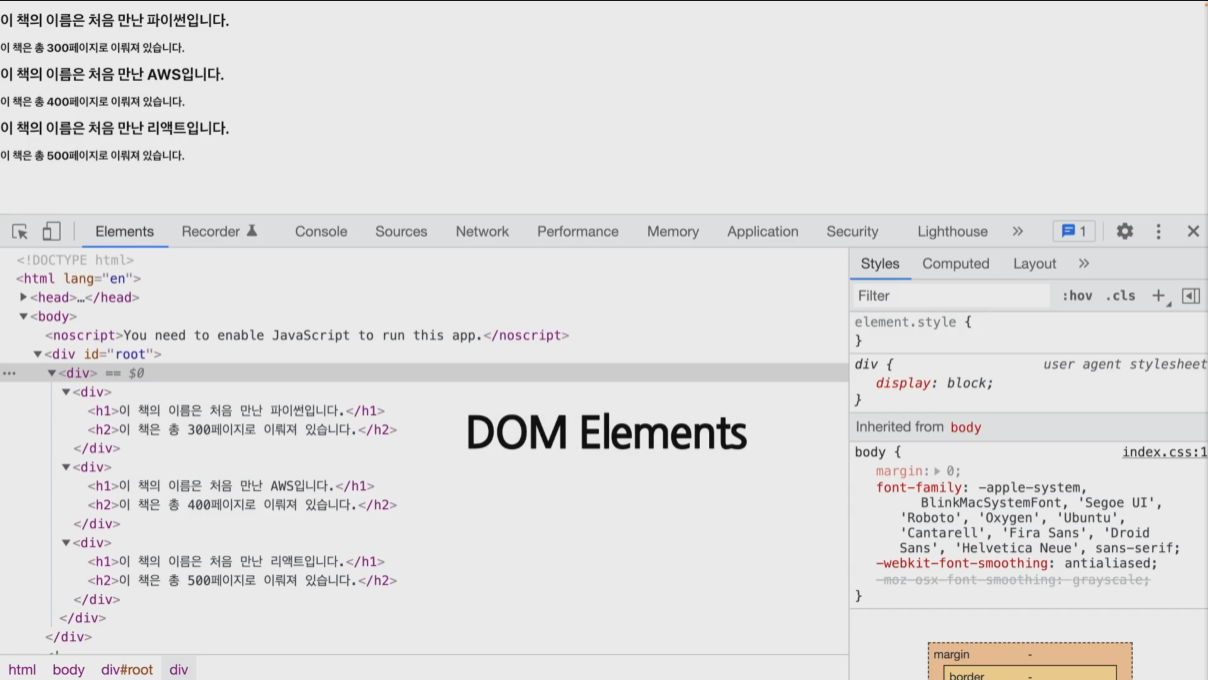The width and height of the screenshot is (1208, 680).
Task: Open the Recorder tab
Action: click(220, 231)
